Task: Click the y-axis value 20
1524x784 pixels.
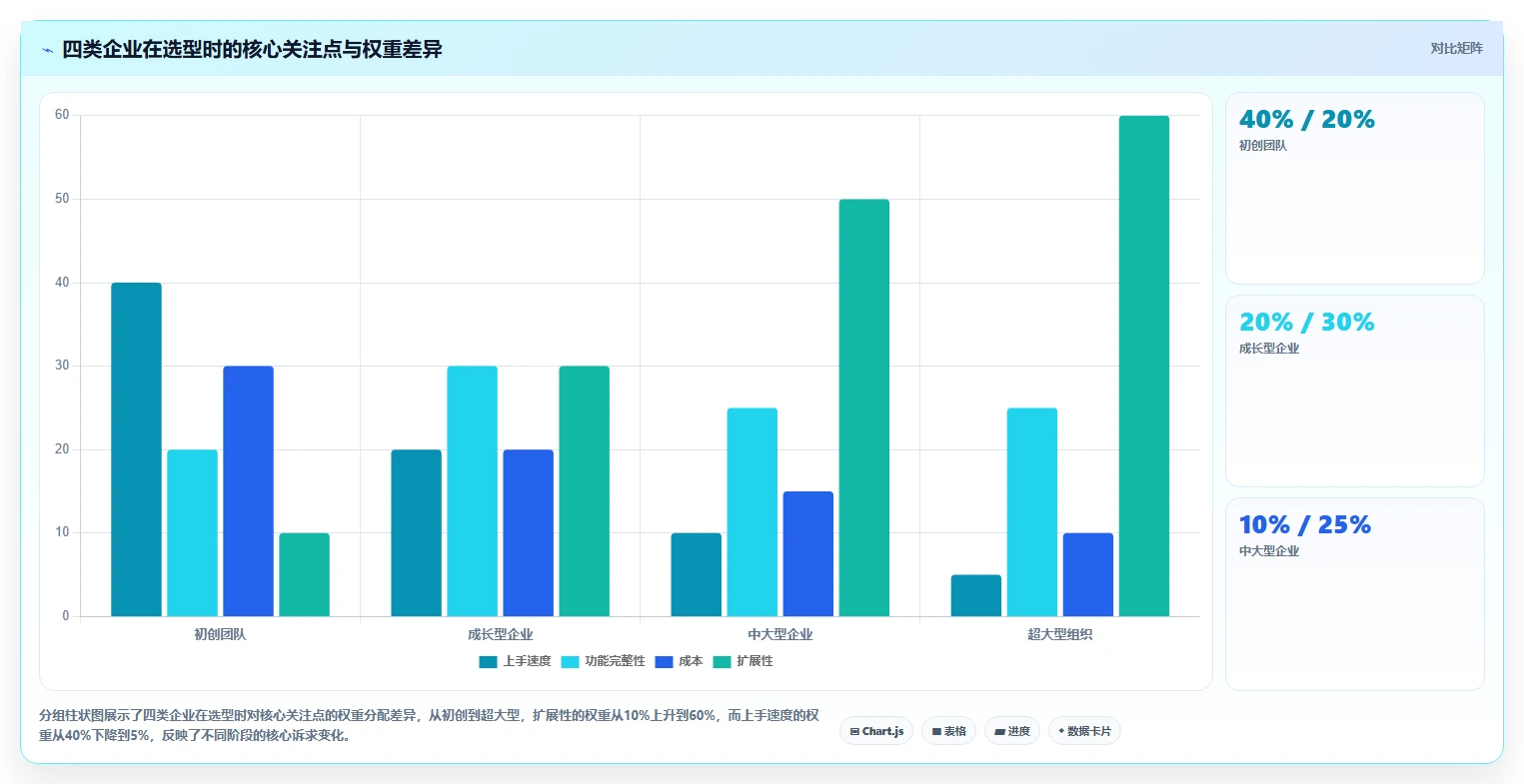Action: (x=62, y=449)
